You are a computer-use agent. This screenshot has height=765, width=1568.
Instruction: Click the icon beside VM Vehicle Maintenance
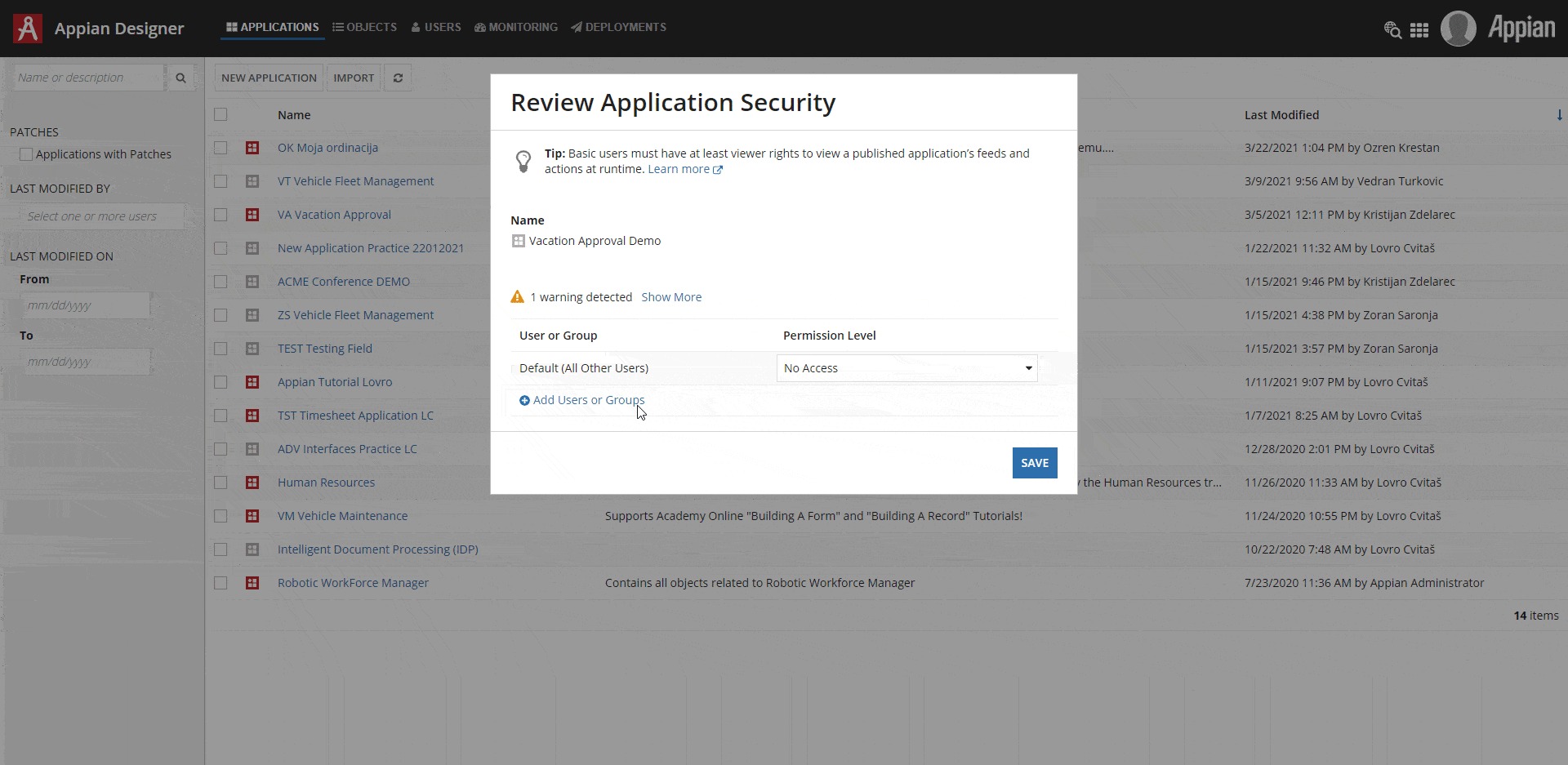click(x=252, y=516)
